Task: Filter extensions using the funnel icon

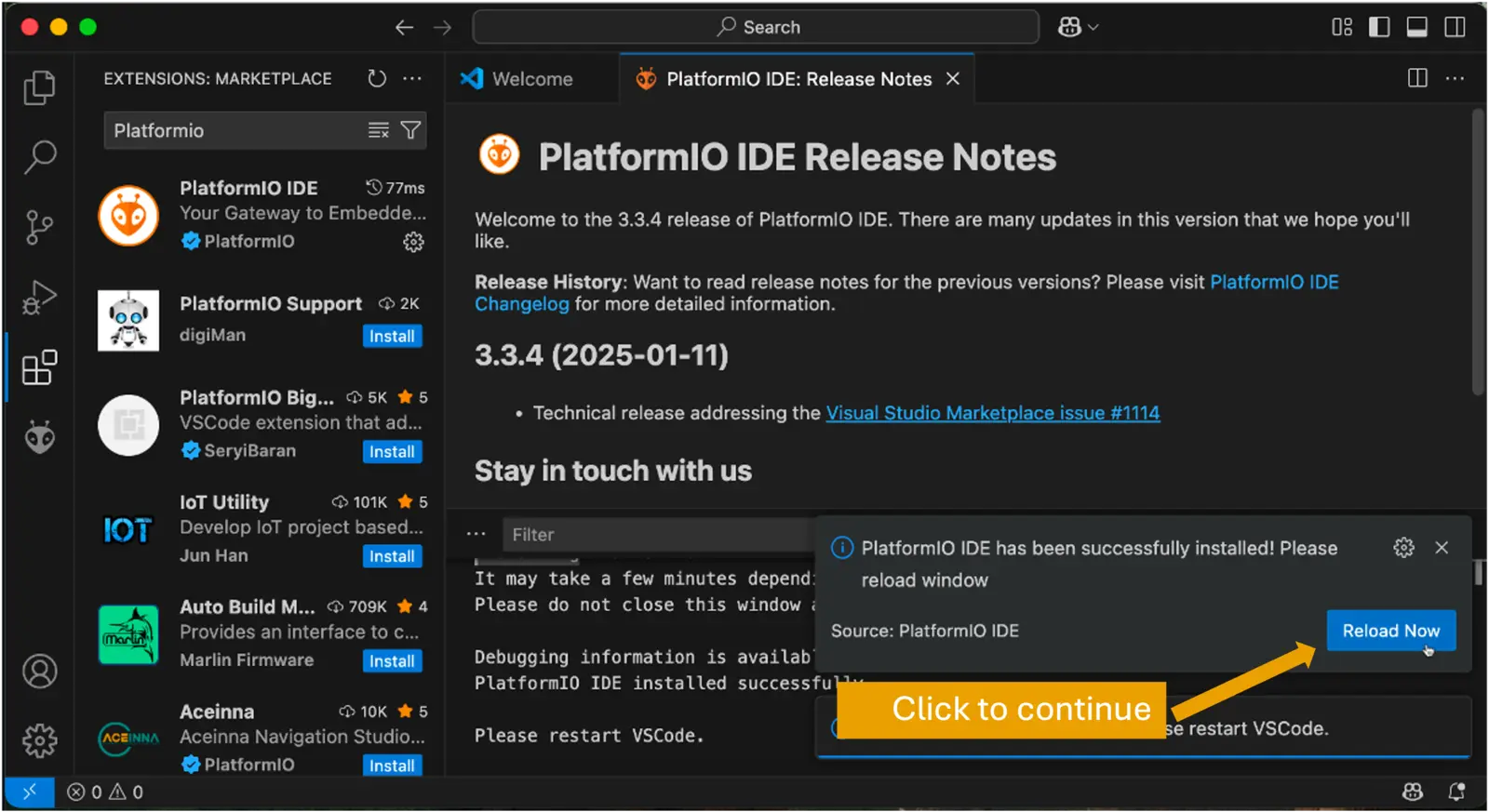Action: (x=410, y=130)
